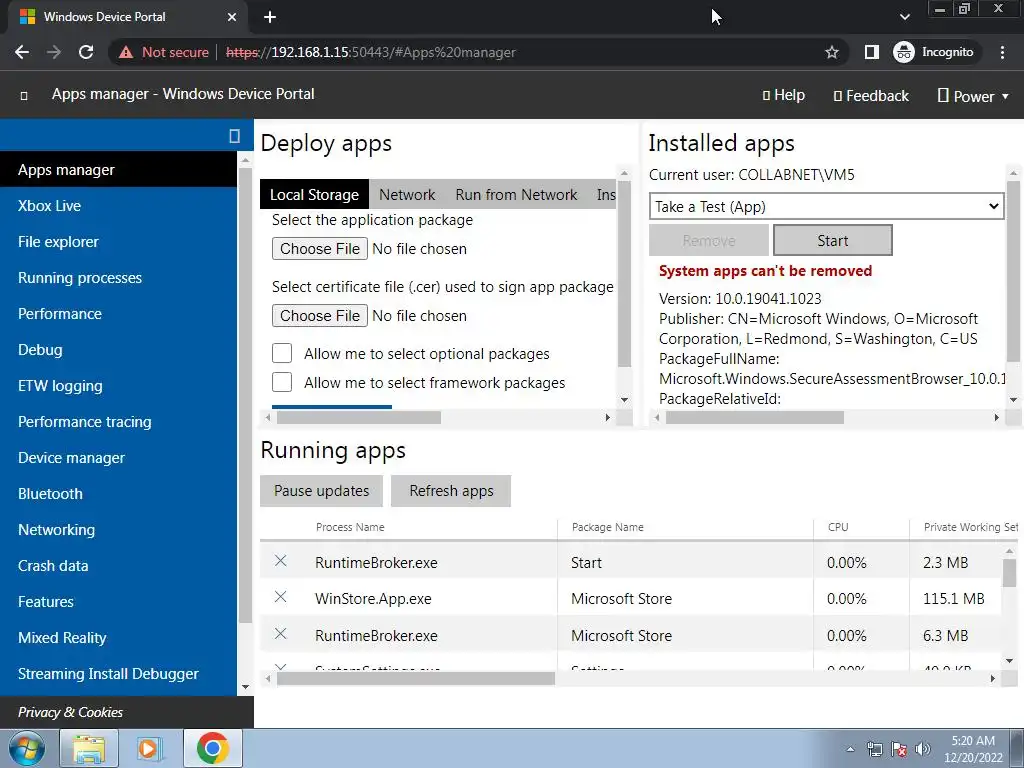The width and height of the screenshot is (1024, 768).
Task: Terminate the WinStore.App.exe process
Action: click(281, 597)
